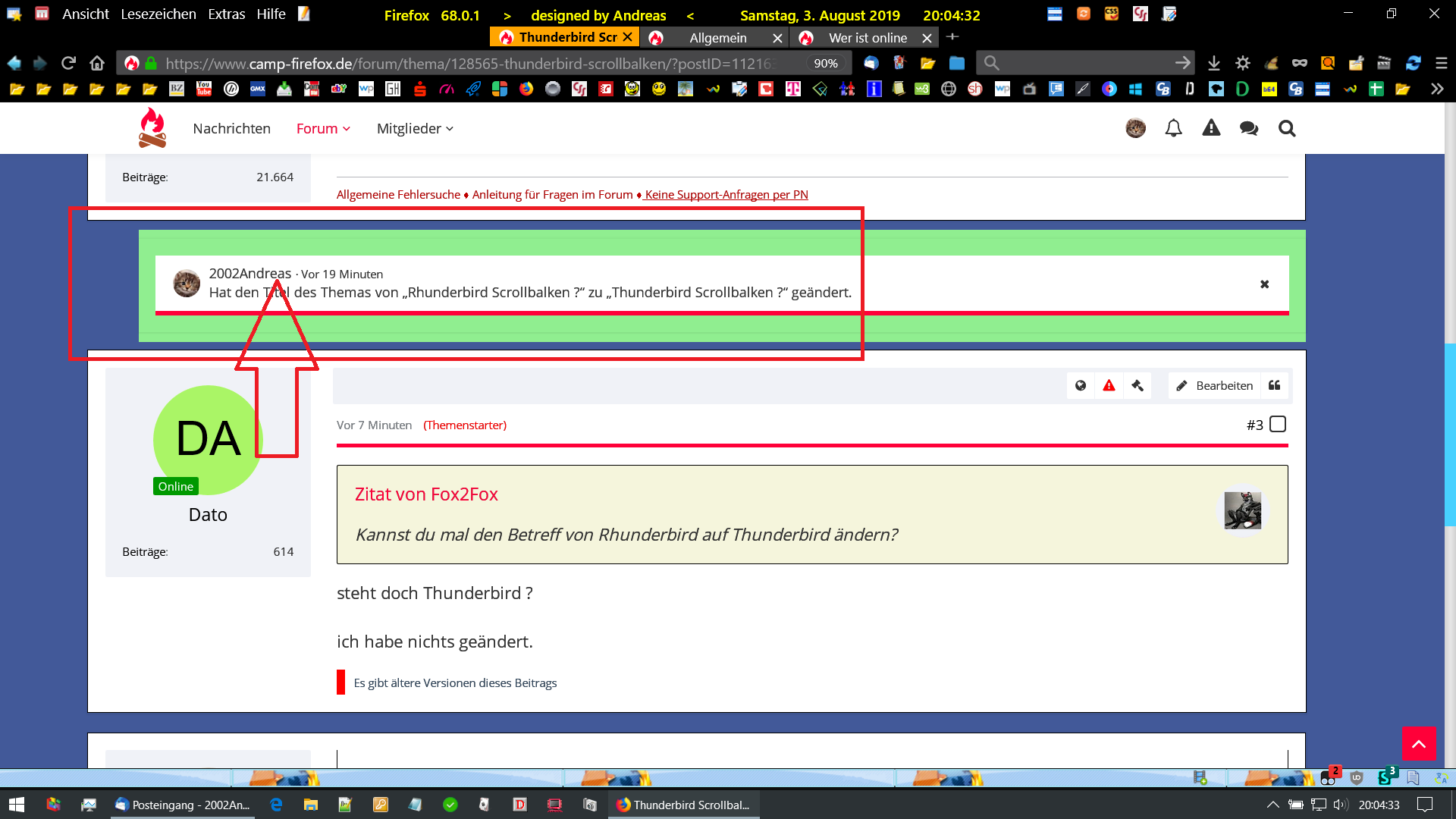Image resolution: width=1456 pixels, height=819 pixels.
Task: Open the Lesezeichen menu
Action: click(x=158, y=14)
